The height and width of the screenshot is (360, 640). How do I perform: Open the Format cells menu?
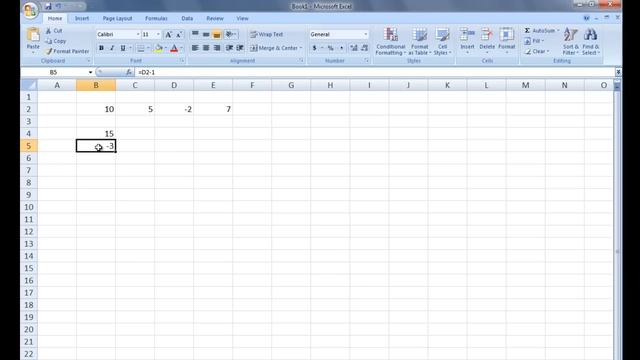[507, 41]
